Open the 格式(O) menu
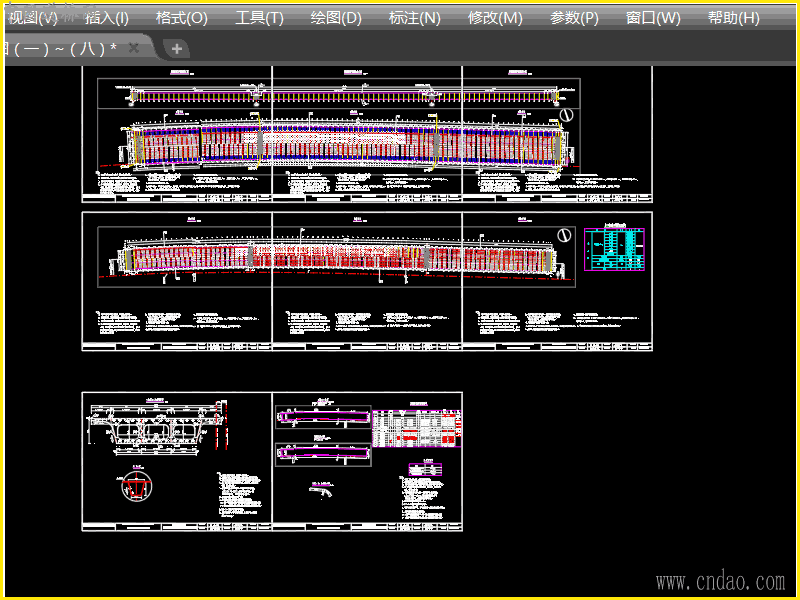800x600 pixels. pyautogui.click(x=182, y=18)
